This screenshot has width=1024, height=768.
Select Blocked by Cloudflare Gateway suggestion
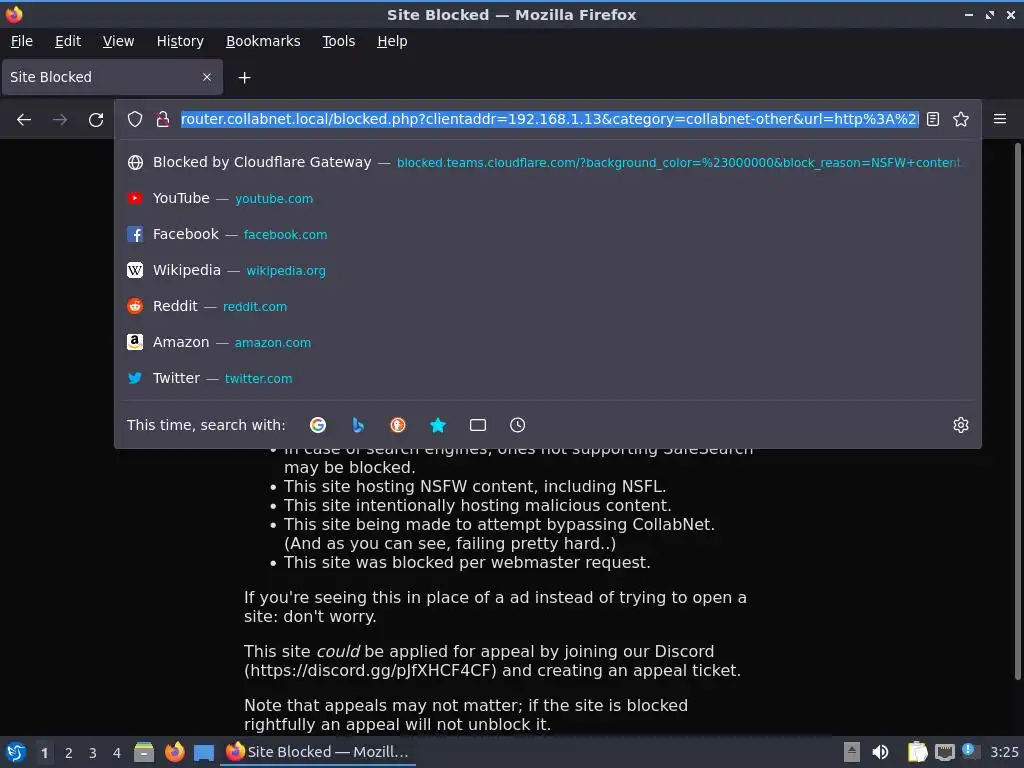tap(547, 163)
